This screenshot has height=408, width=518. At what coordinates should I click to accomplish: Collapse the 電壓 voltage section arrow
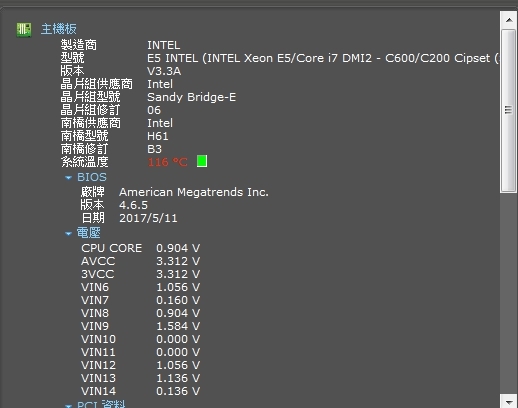[69, 234]
